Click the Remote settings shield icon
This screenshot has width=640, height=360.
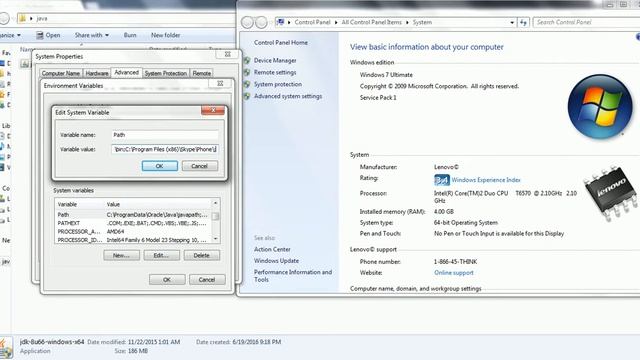[x=247, y=72]
